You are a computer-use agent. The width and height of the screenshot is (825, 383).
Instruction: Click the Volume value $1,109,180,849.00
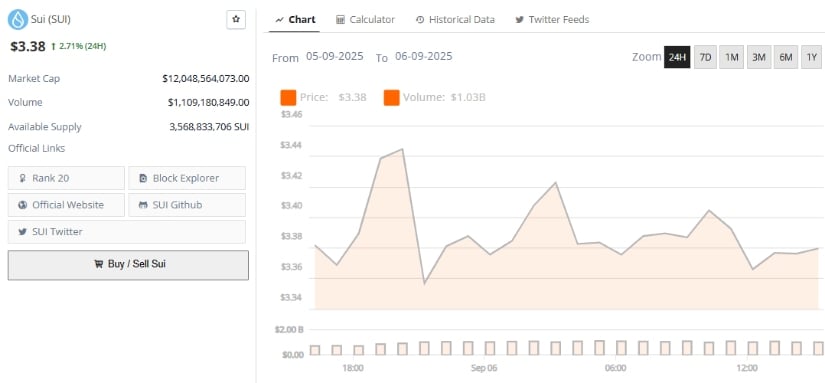208,102
